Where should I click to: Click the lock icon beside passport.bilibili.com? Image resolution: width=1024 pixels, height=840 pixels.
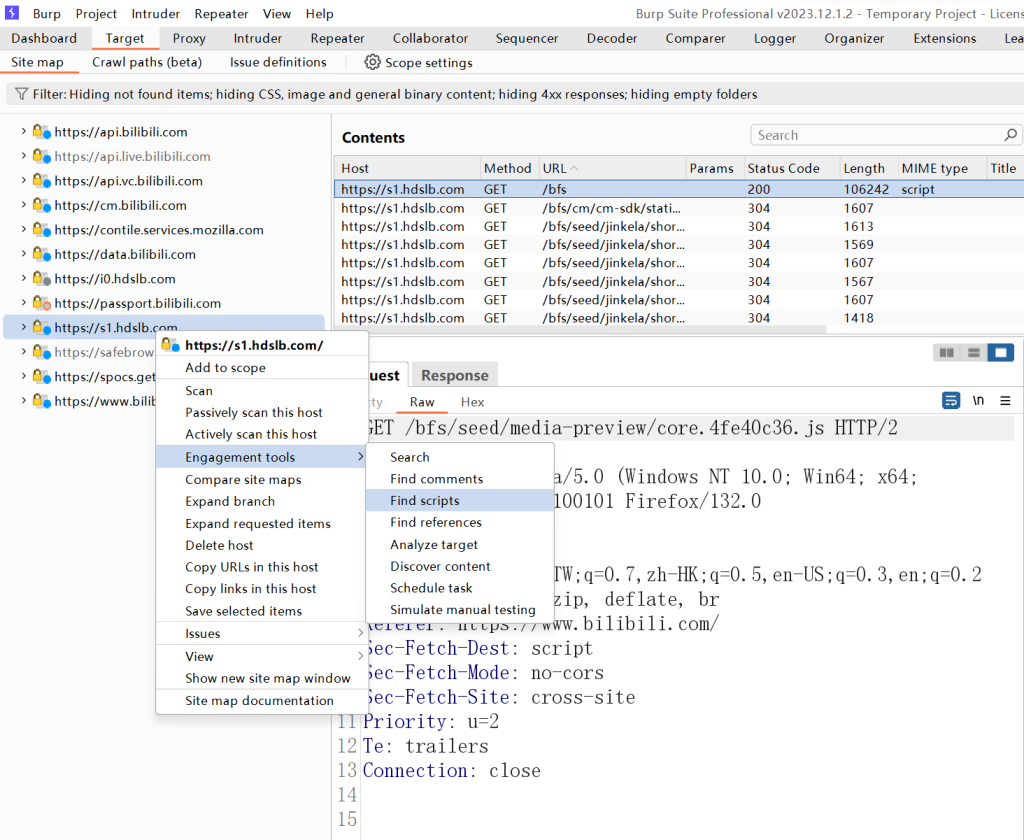point(42,303)
